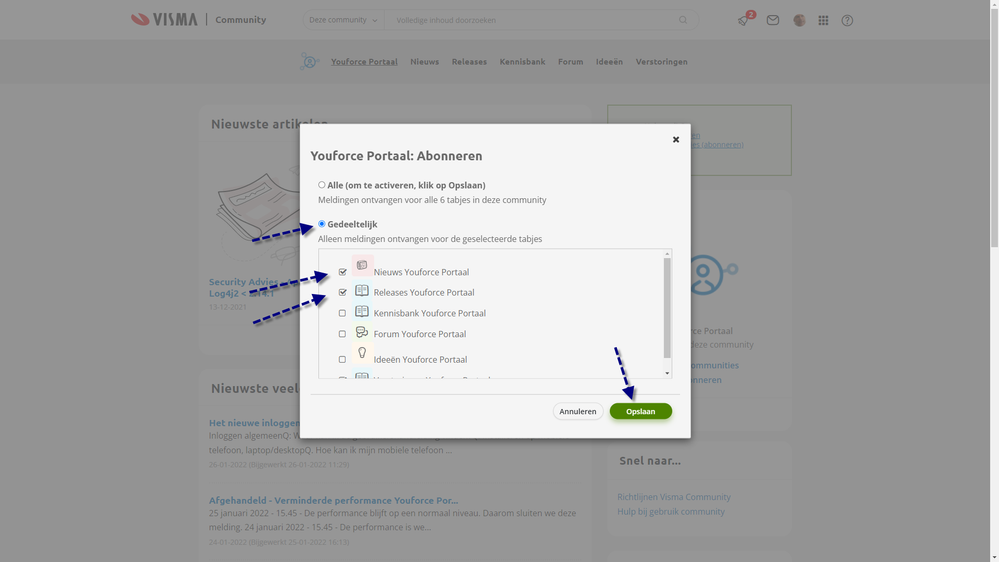This screenshot has height=562, width=999.
Task: Select the Alle radio option
Action: (x=322, y=185)
